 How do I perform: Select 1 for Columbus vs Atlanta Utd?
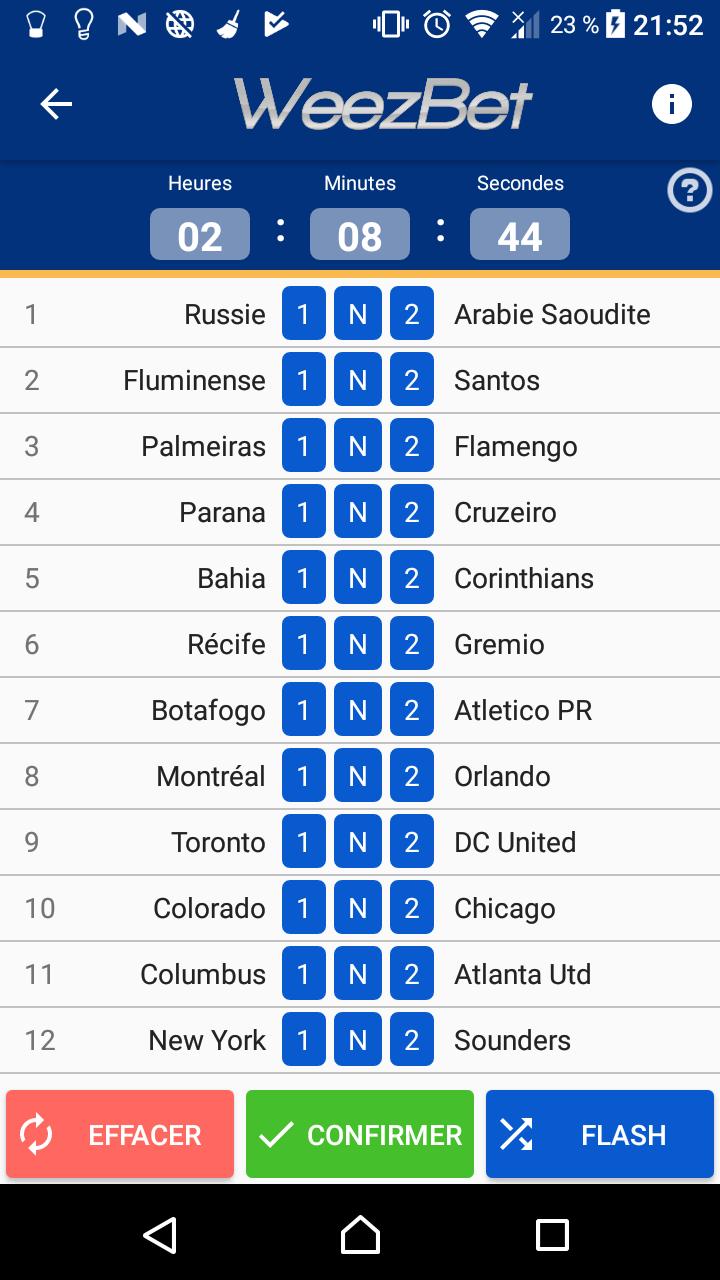(x=304, y=974)
